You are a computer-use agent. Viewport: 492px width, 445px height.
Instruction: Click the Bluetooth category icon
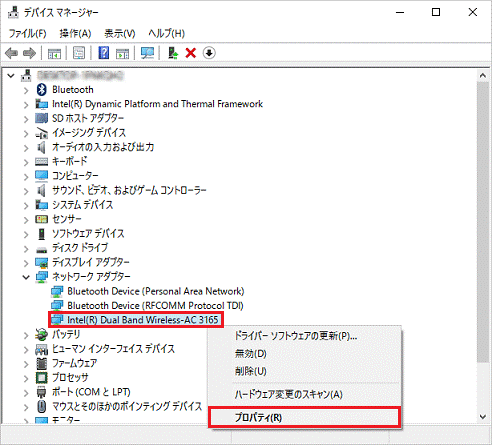pos(41,89)
